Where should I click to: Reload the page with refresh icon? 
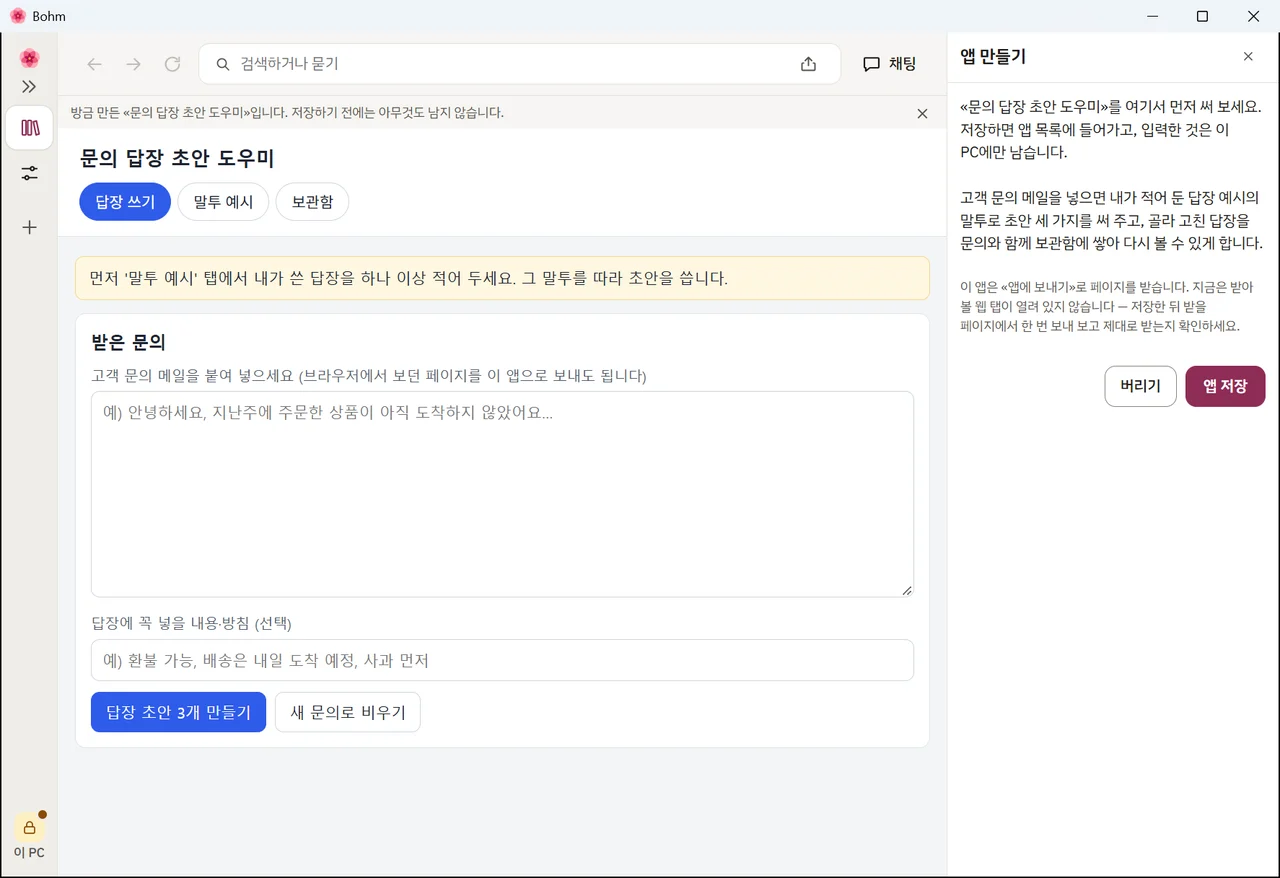[x=172, y=64]
